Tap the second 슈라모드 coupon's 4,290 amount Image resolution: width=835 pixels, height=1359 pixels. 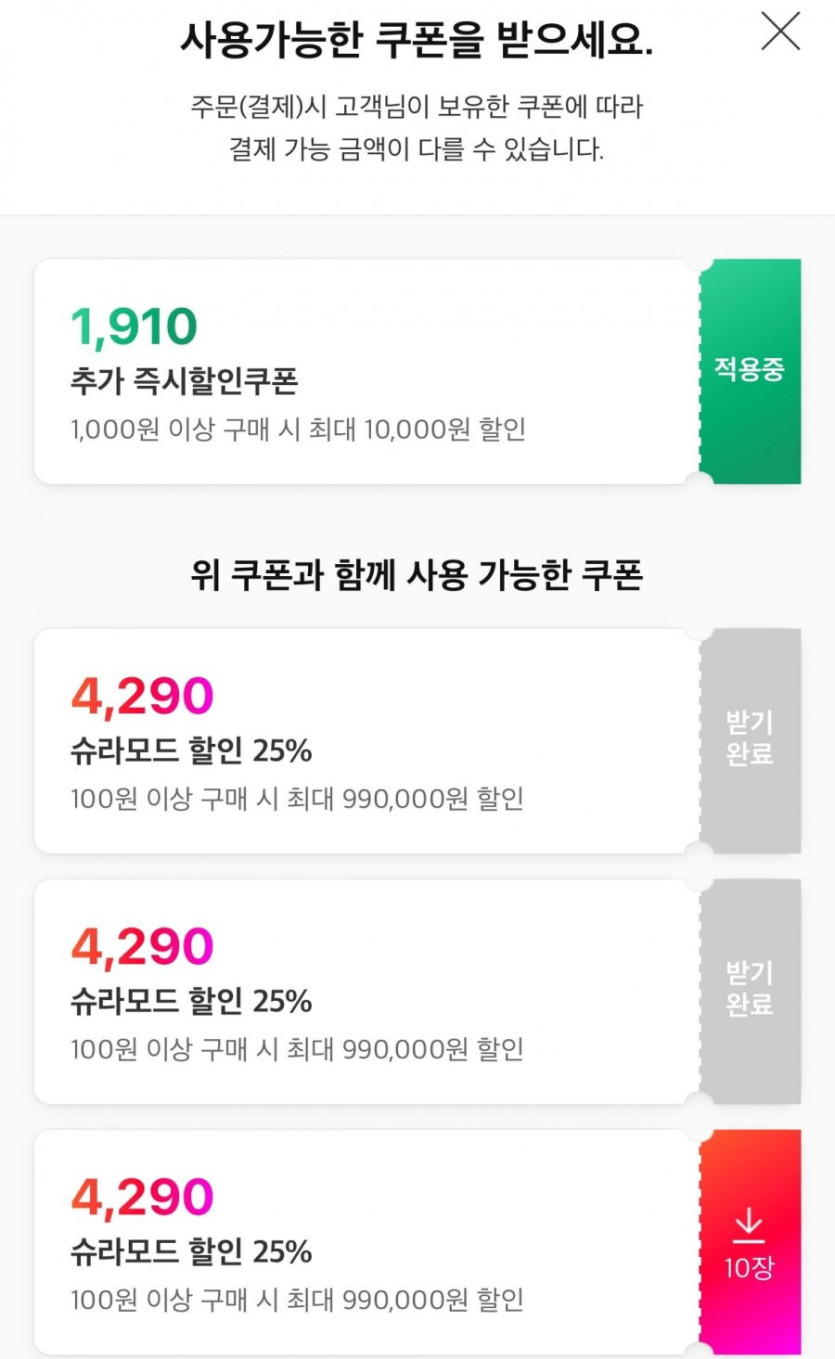(x=142, y=946)
